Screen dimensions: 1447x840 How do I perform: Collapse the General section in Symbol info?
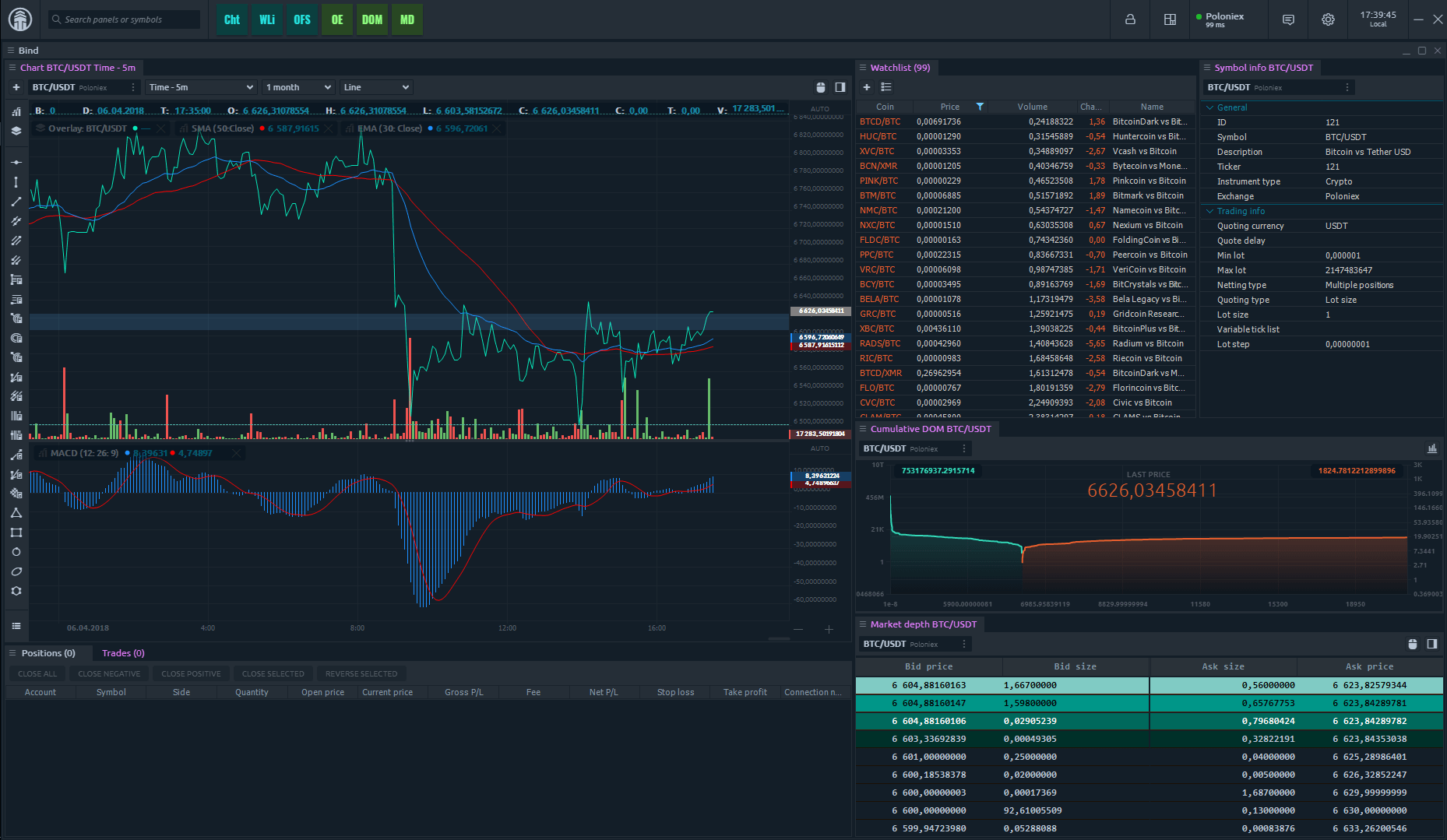[x=1210, y=107]
